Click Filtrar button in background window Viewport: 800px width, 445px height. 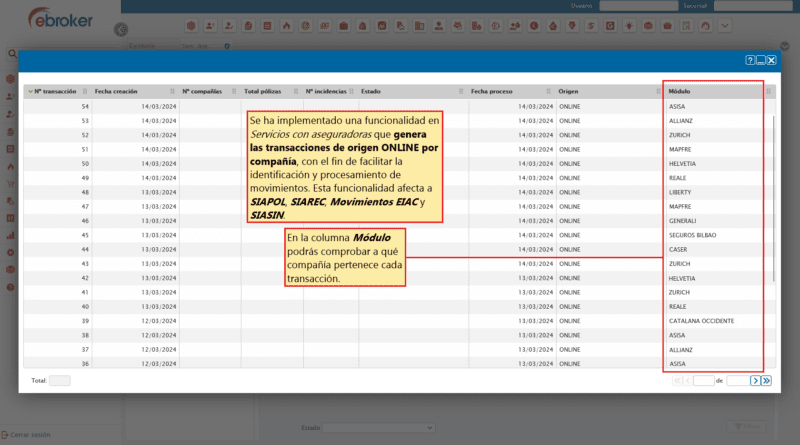746,426
